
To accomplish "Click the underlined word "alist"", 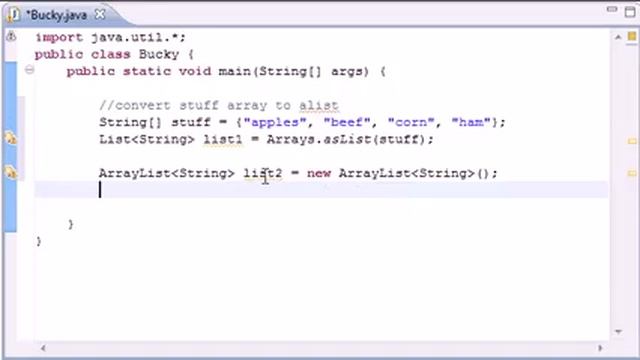I will click(x=319, y=106).
